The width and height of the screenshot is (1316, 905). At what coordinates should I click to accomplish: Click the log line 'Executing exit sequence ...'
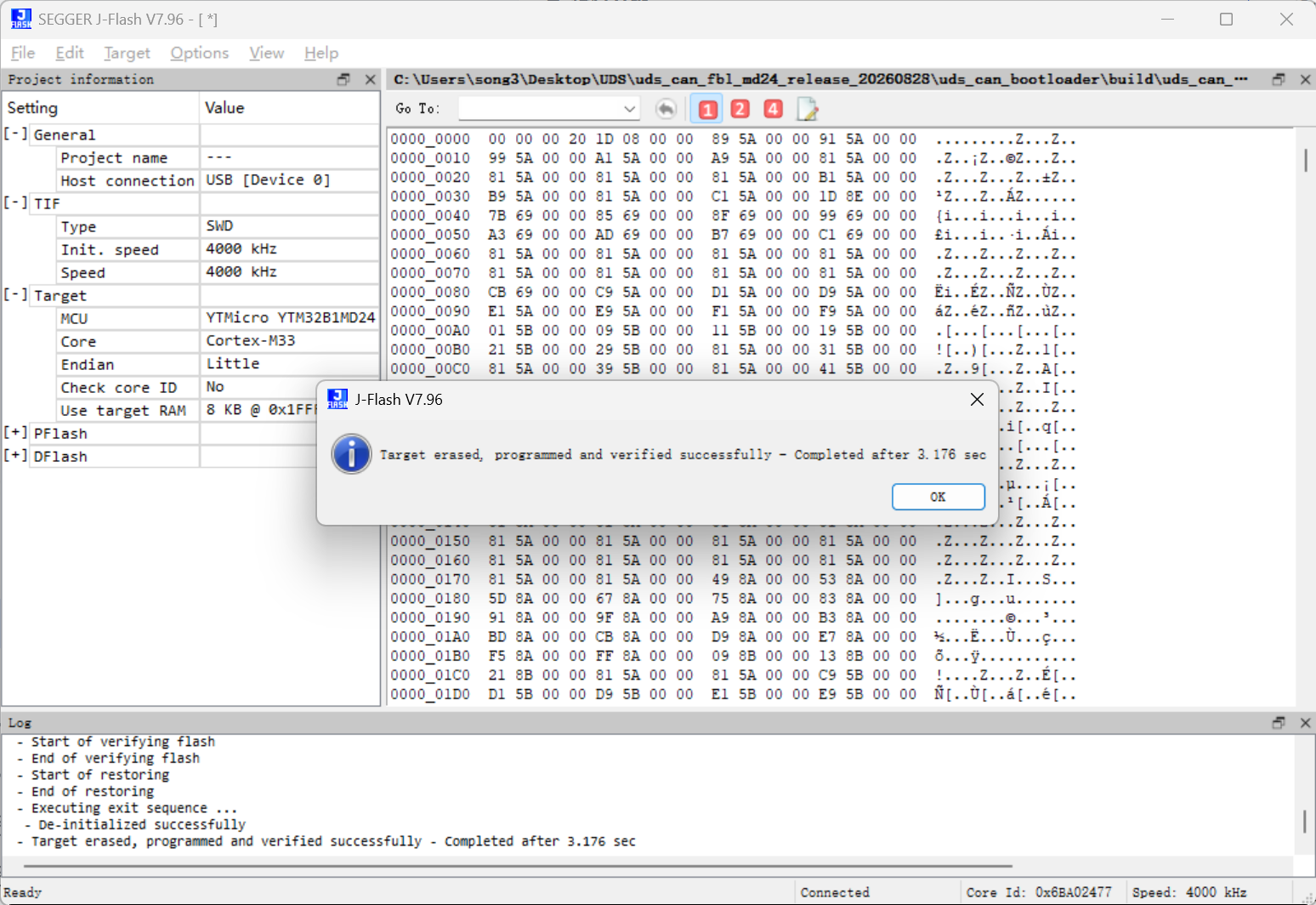point(134,808)
